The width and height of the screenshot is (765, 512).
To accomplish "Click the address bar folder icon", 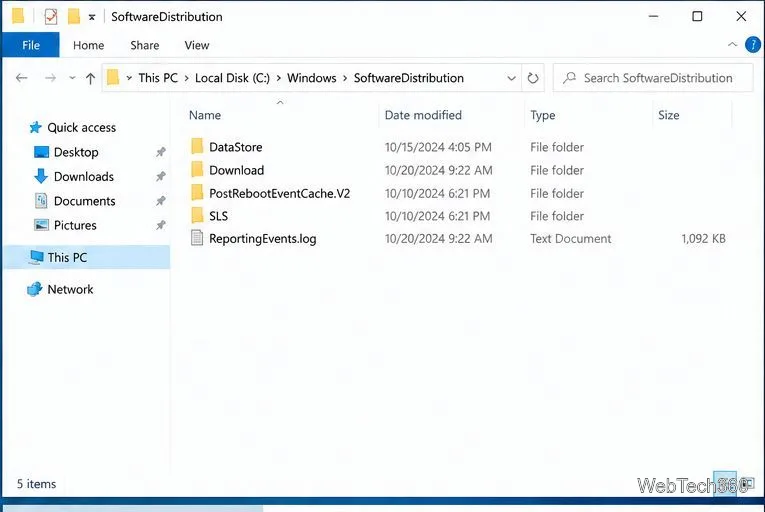I will 113,77.
